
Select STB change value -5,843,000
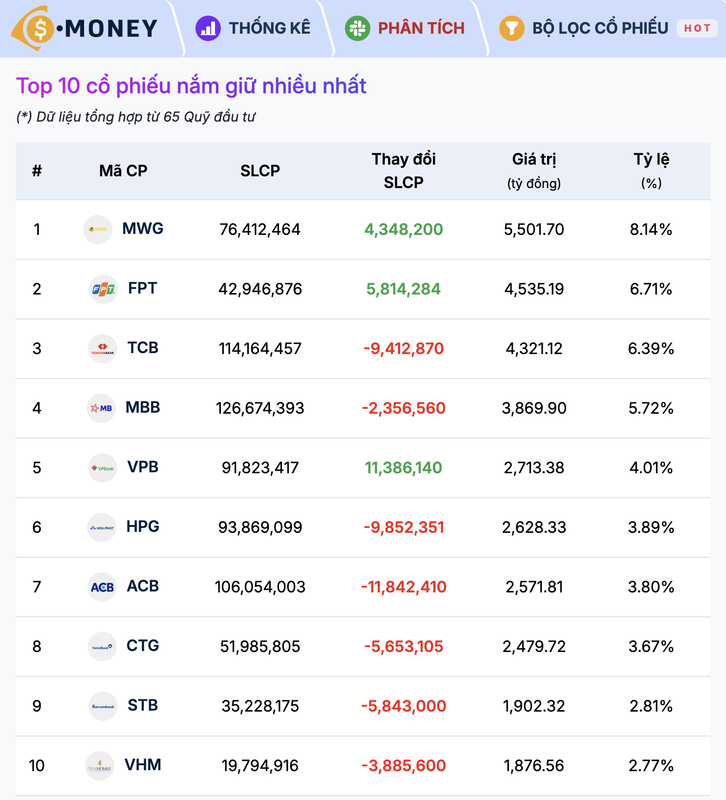point(404,707)
